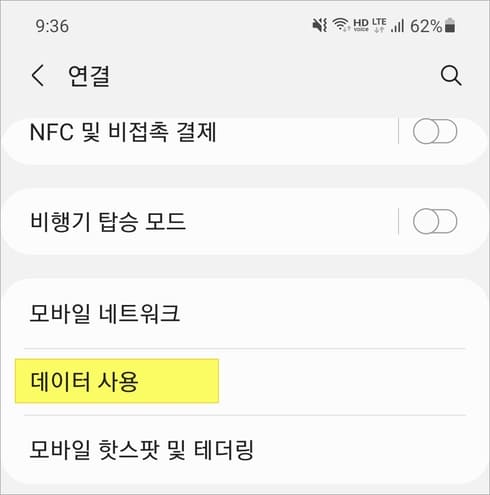This screenshot has width=490, height=495.
Task: Tap the signal strength bars icon
Action: pyautogui.click(x=398, y=25)
